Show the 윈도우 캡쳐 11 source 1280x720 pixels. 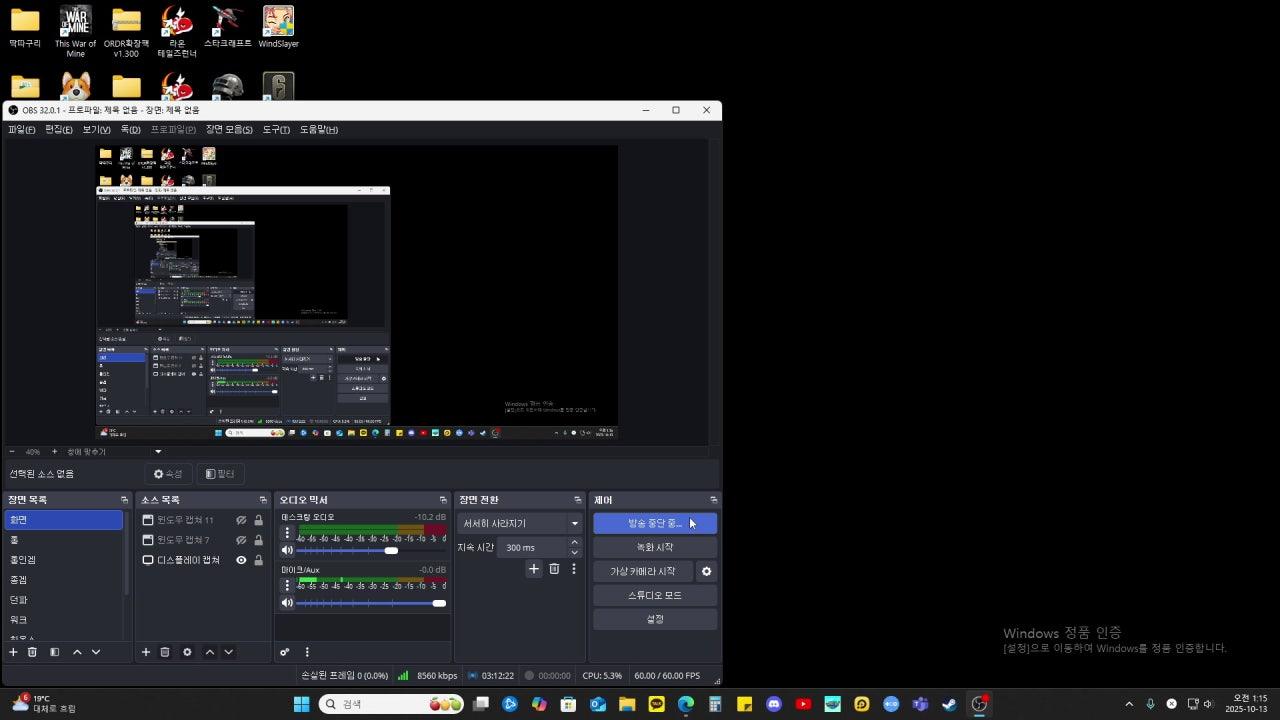(241, 520)
